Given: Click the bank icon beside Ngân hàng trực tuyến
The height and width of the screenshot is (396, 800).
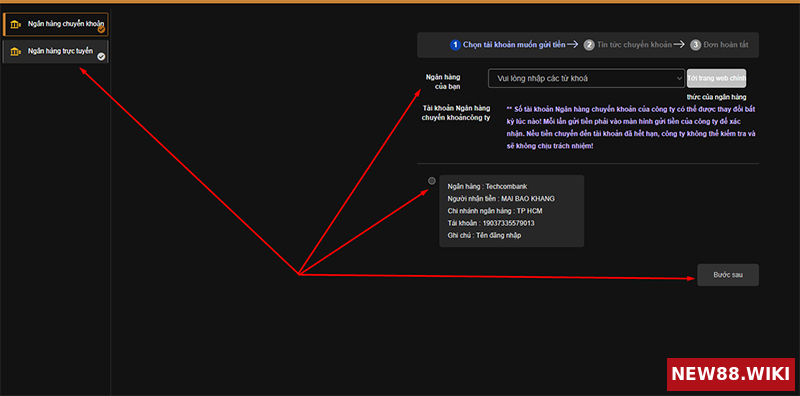Looking at the screenshot, I should 16,52.
